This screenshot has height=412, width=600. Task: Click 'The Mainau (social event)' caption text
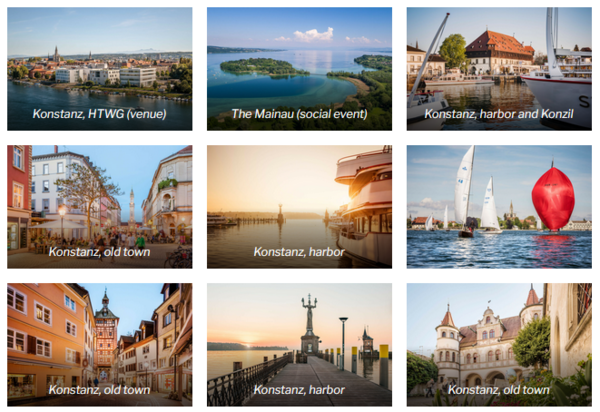299,114
